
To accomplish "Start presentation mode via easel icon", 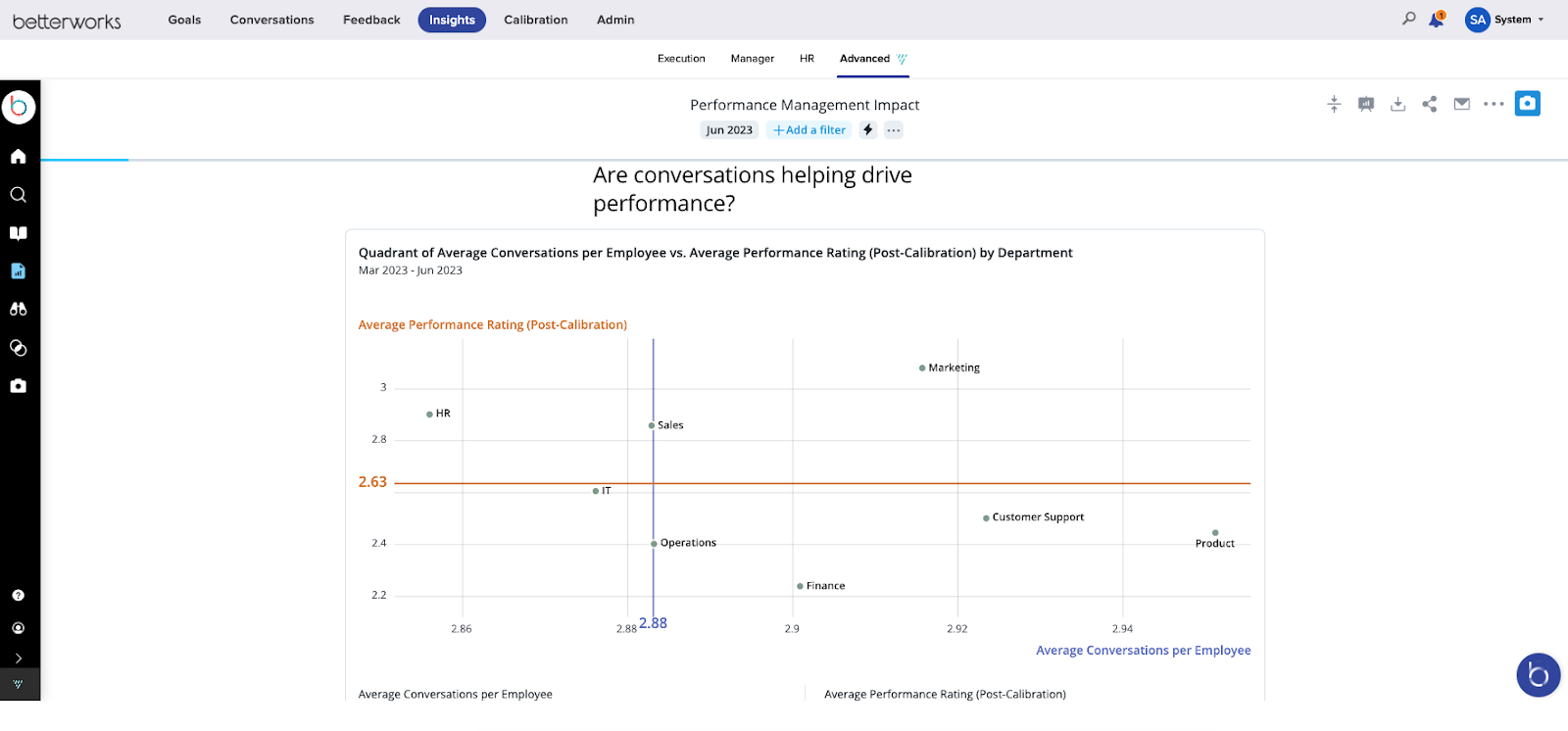I will tap(1366, 104).
